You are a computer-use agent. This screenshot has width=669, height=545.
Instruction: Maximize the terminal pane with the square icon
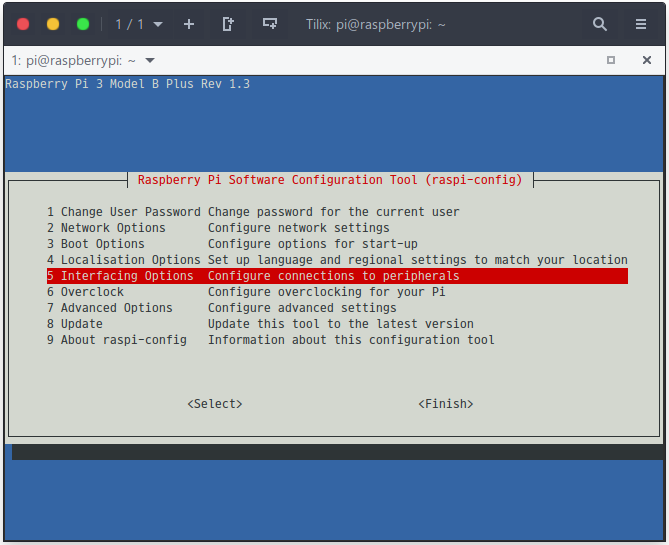click(x=611, y=60)
